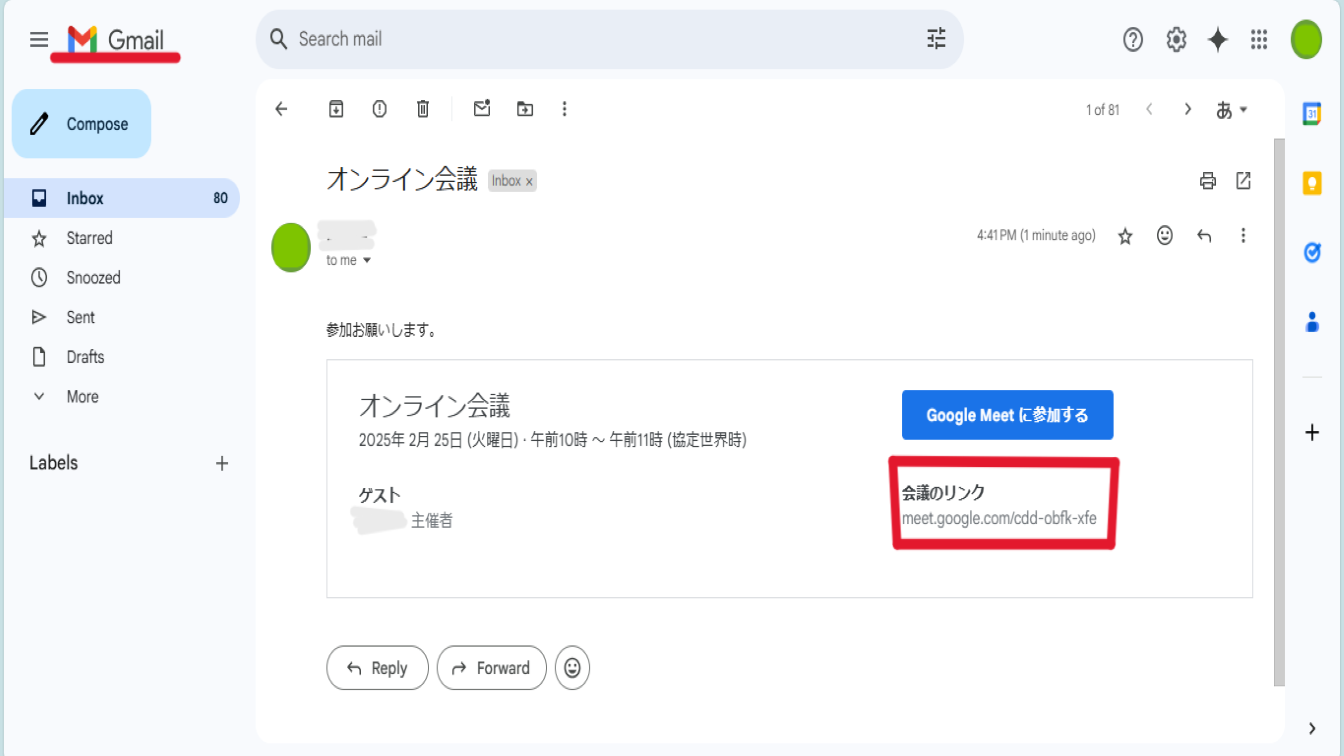Archive the open email
The width and height of the screenshot is (1344, 756).
click(336, 109)
